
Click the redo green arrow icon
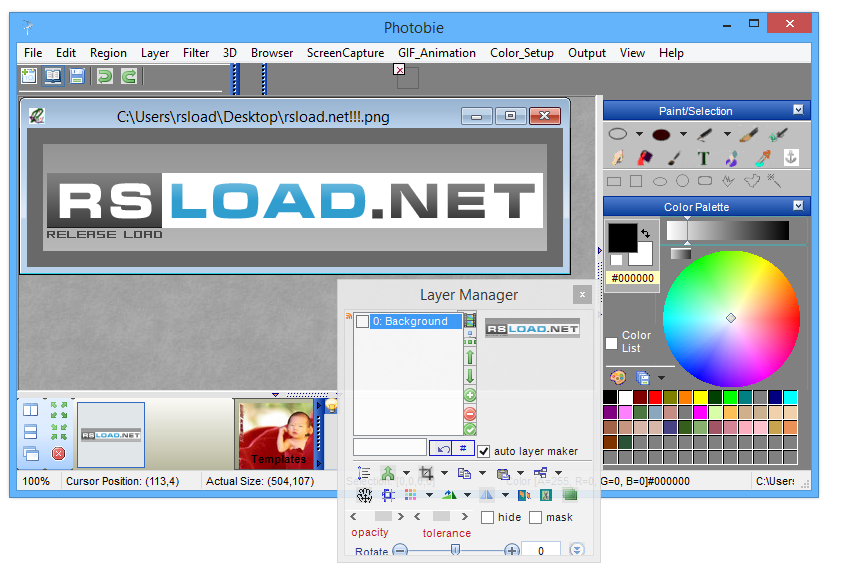click(128, 76)
